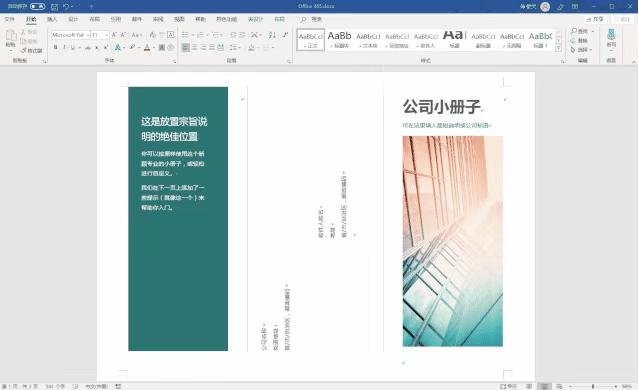Select Center alignment icon
This screenshot has height=391, width=639.
click(194, 48)
